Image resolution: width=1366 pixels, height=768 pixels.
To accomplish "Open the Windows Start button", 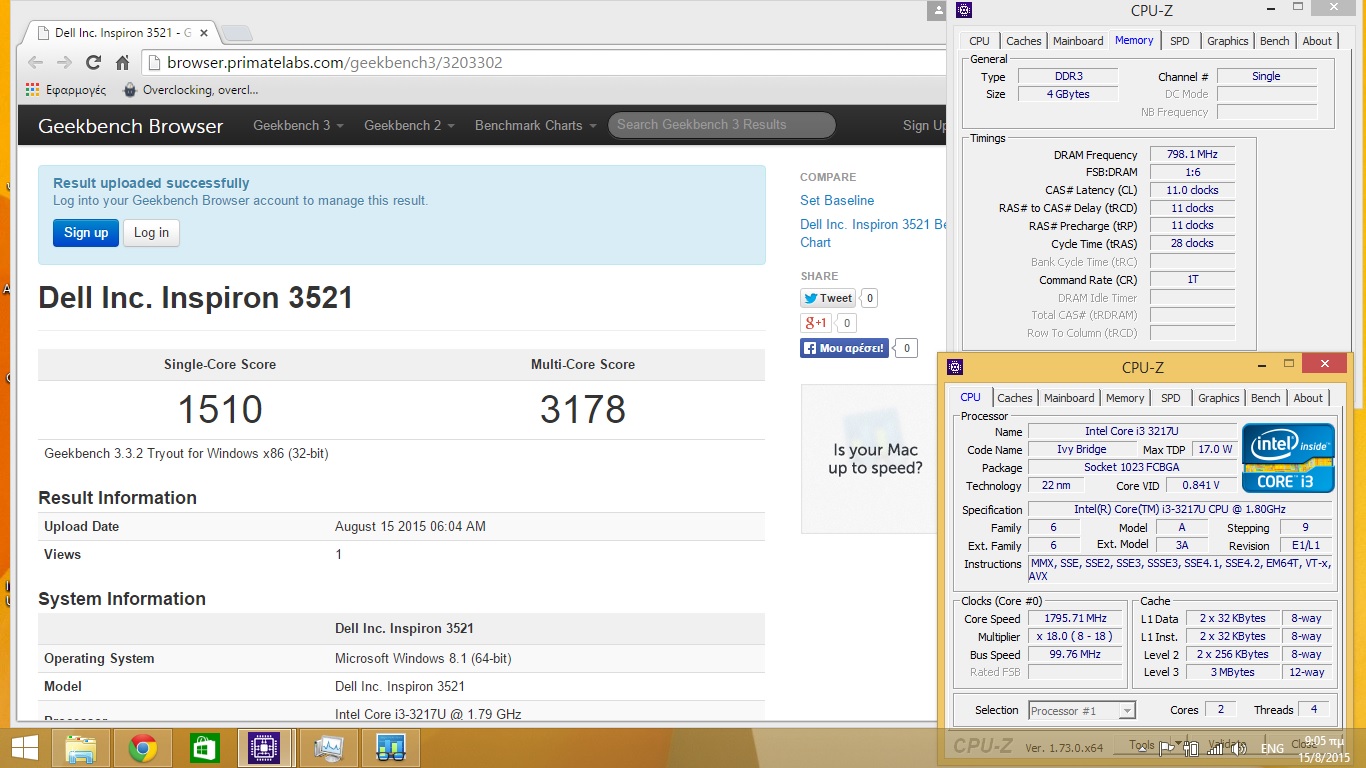I will point(25,747).
